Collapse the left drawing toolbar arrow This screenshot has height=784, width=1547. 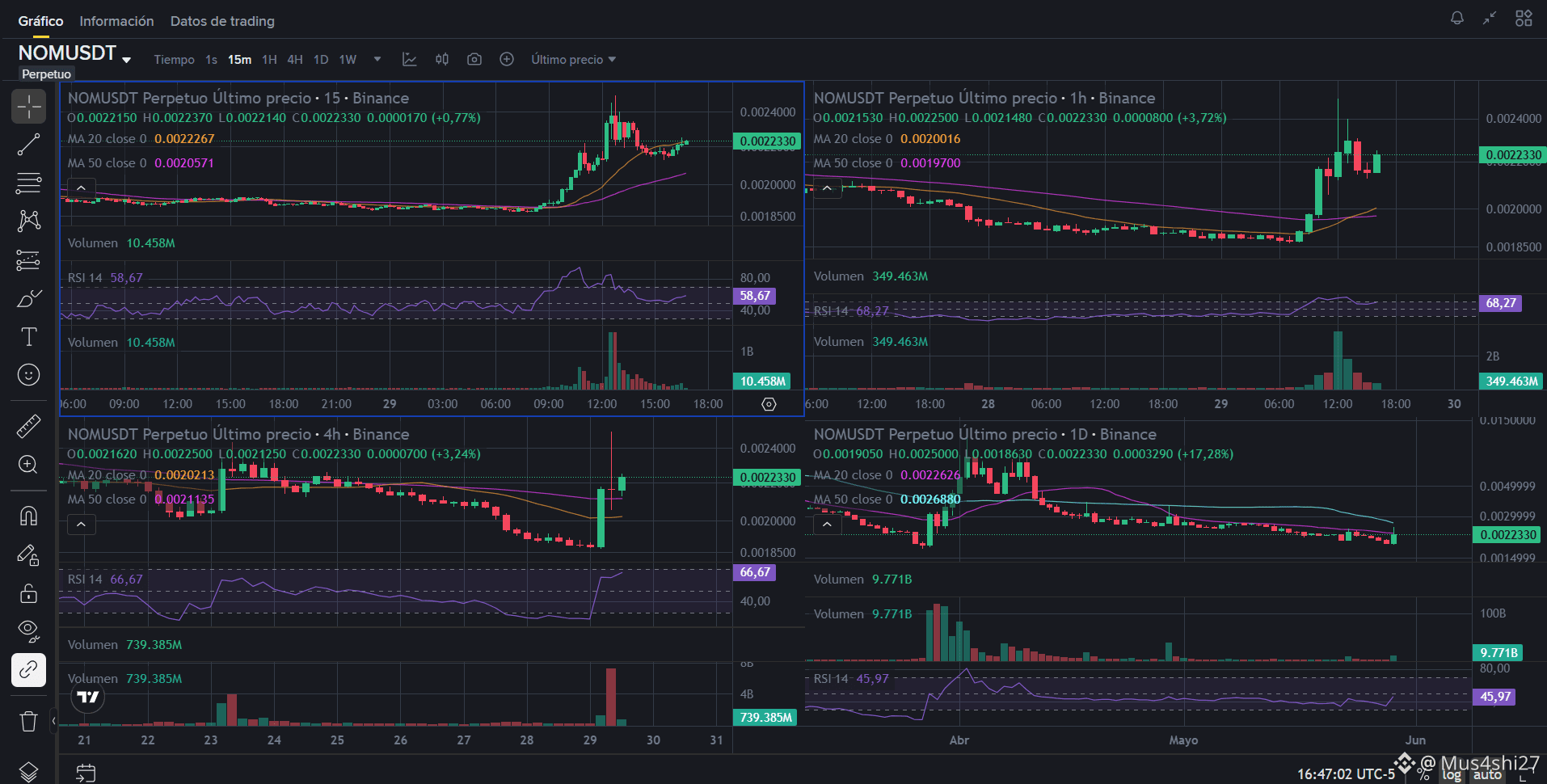click(x=53, y=719)
